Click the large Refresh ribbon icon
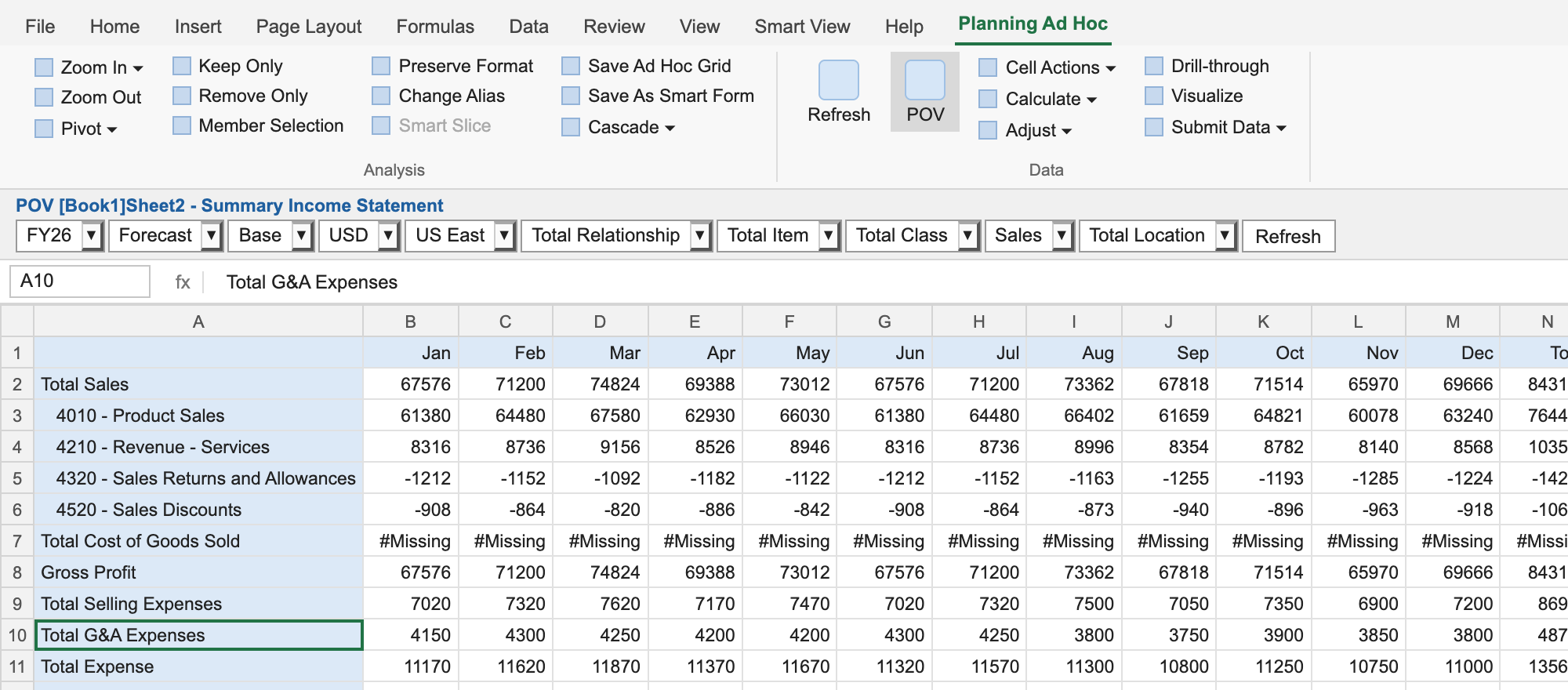The height and width of the screenshot is (690, 1568). coord(839,80)
